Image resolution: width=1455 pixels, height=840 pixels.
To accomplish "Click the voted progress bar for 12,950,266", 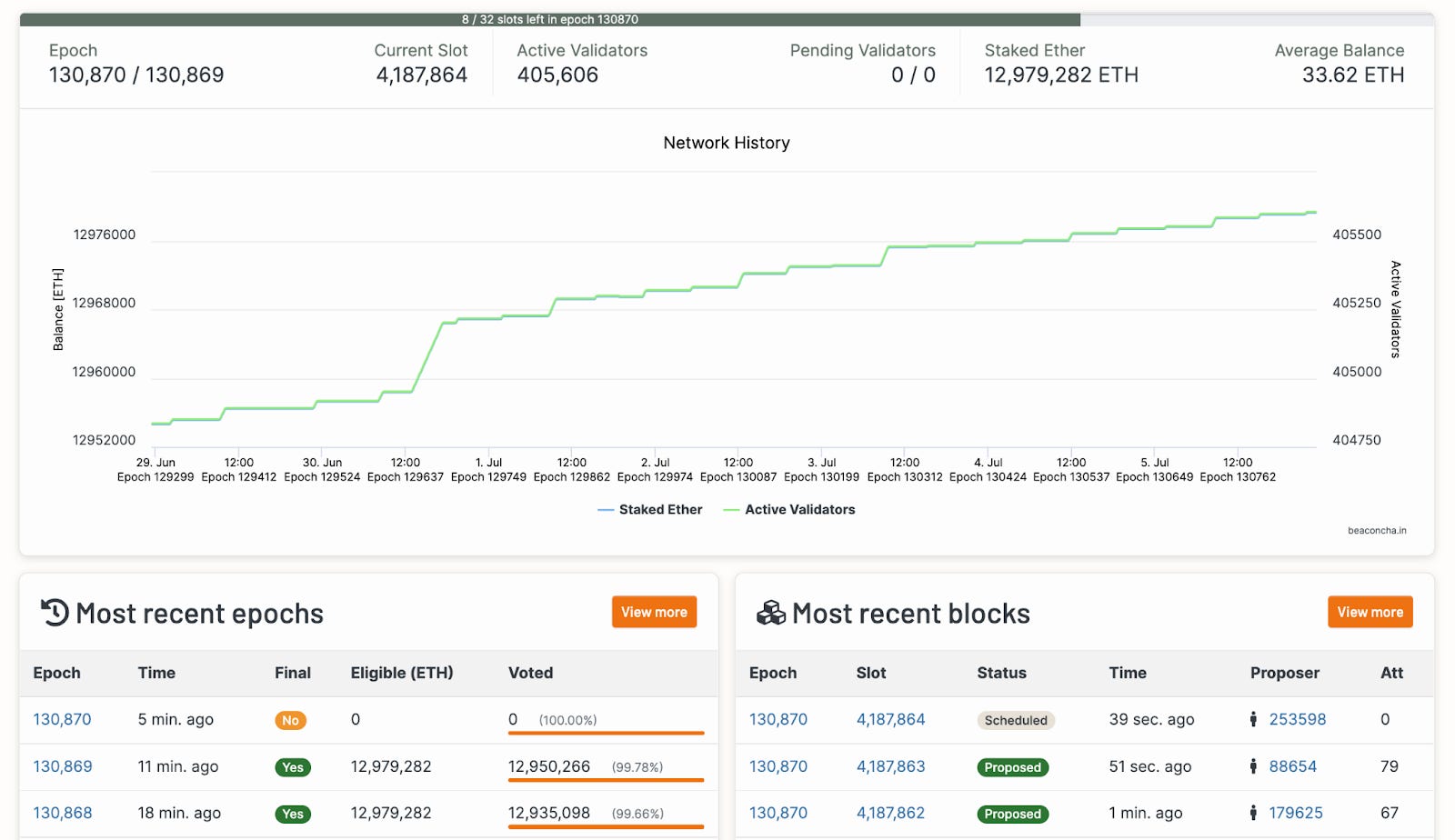I will pos(606,780).
